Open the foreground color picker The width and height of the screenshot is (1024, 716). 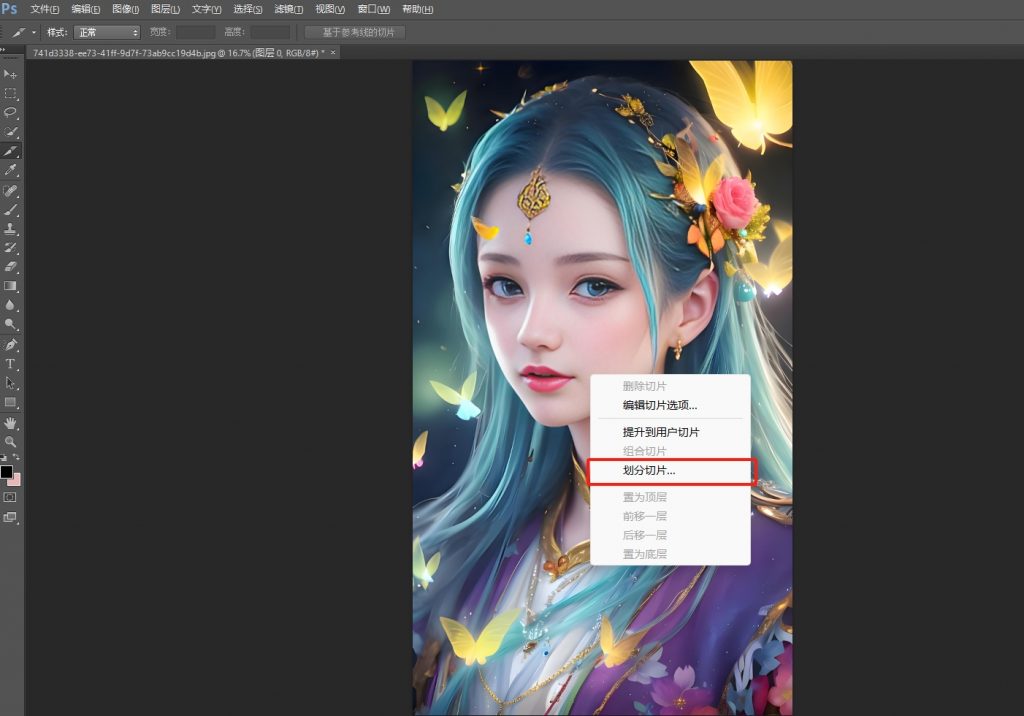click(x=7, y=472)
